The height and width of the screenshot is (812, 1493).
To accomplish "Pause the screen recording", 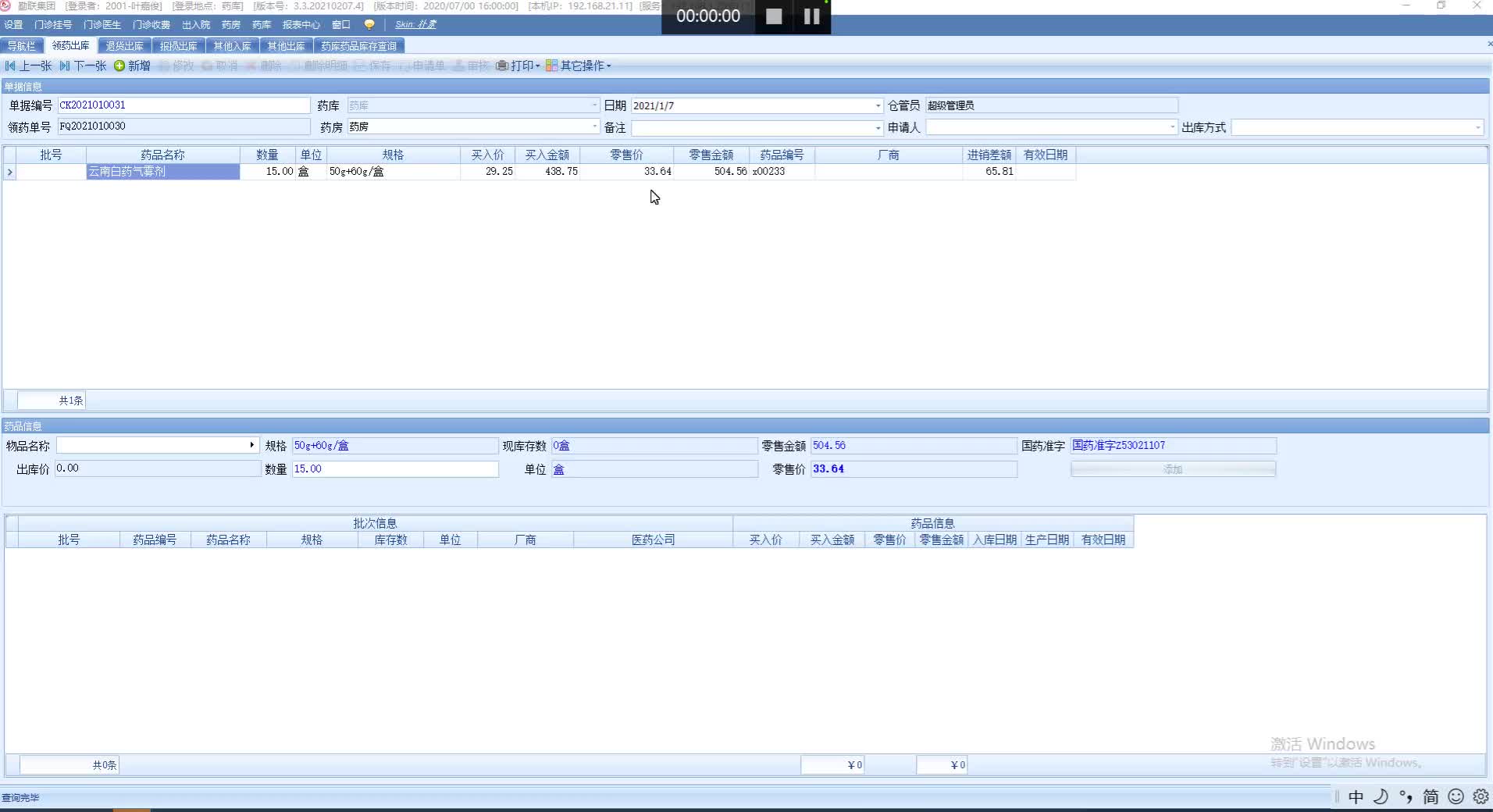I will [812, 16].
